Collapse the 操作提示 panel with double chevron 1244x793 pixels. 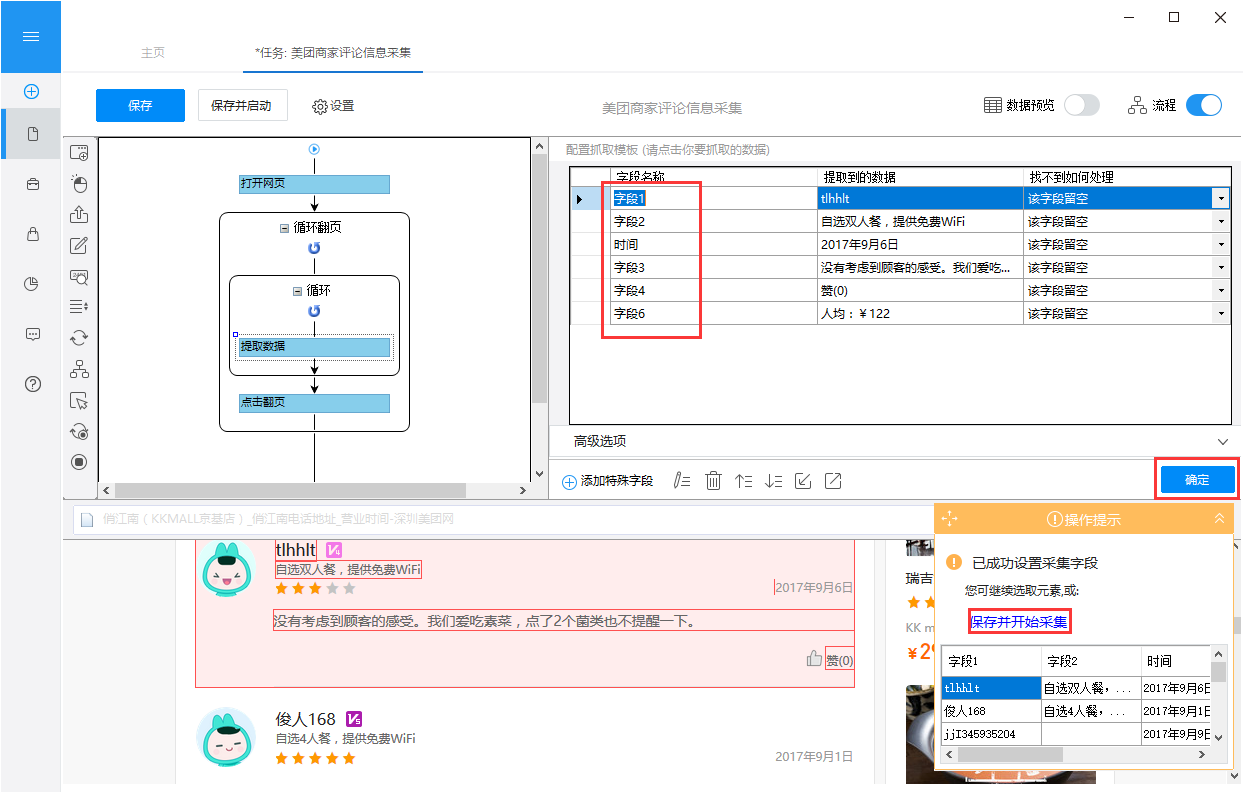point(1219,518)
